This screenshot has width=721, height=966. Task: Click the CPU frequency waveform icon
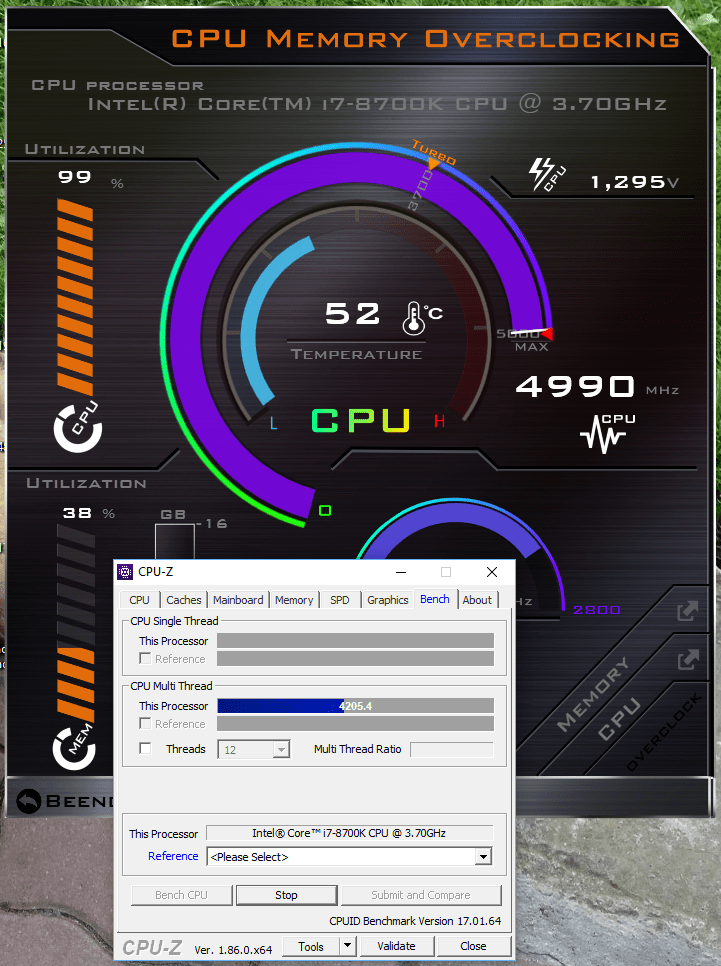pos(607,434)
